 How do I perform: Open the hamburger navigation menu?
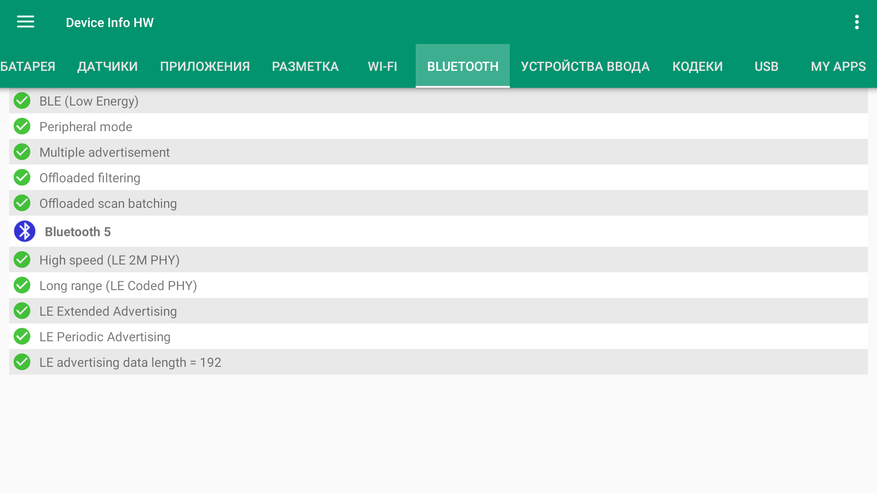pyautogui.click(x=25, y=22)
